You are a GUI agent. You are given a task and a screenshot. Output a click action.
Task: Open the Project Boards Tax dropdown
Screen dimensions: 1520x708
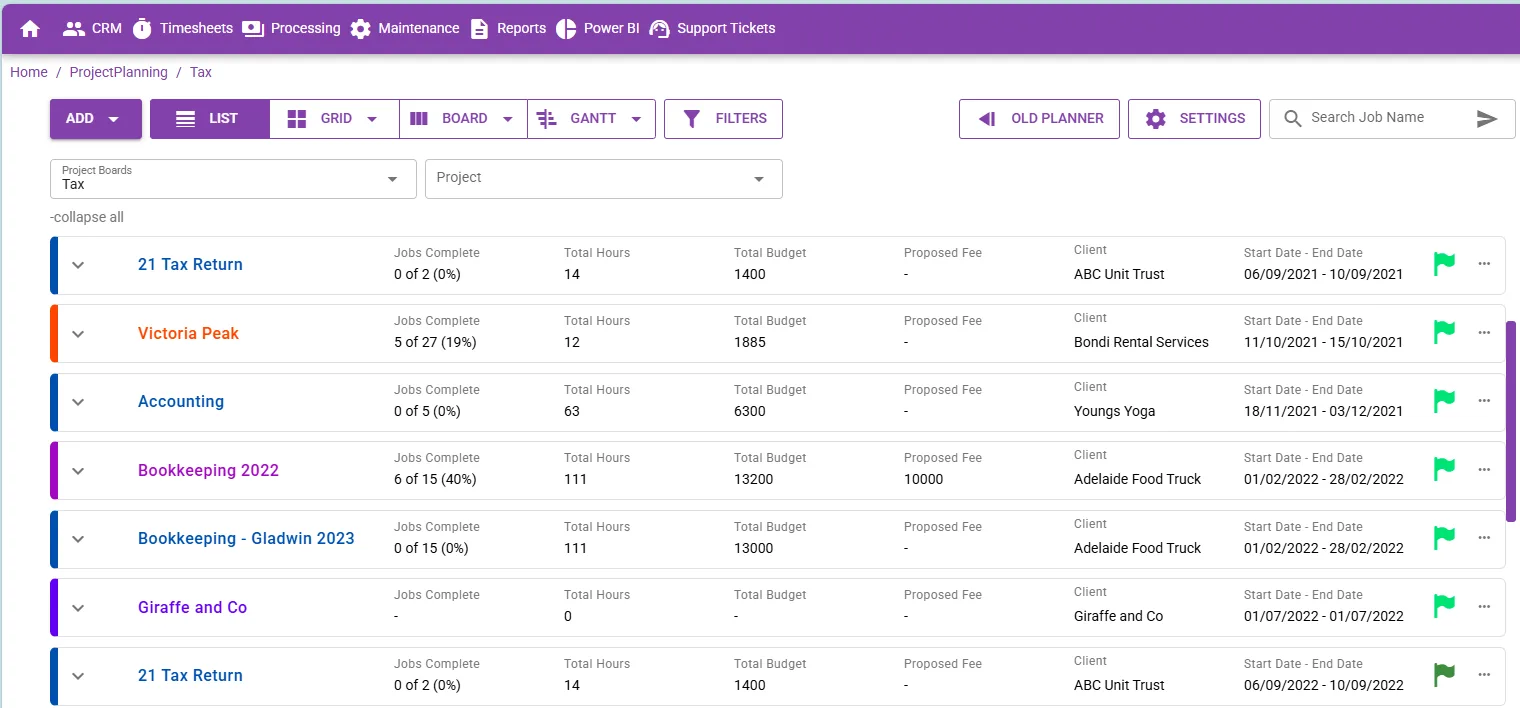[x=233, y=179]
